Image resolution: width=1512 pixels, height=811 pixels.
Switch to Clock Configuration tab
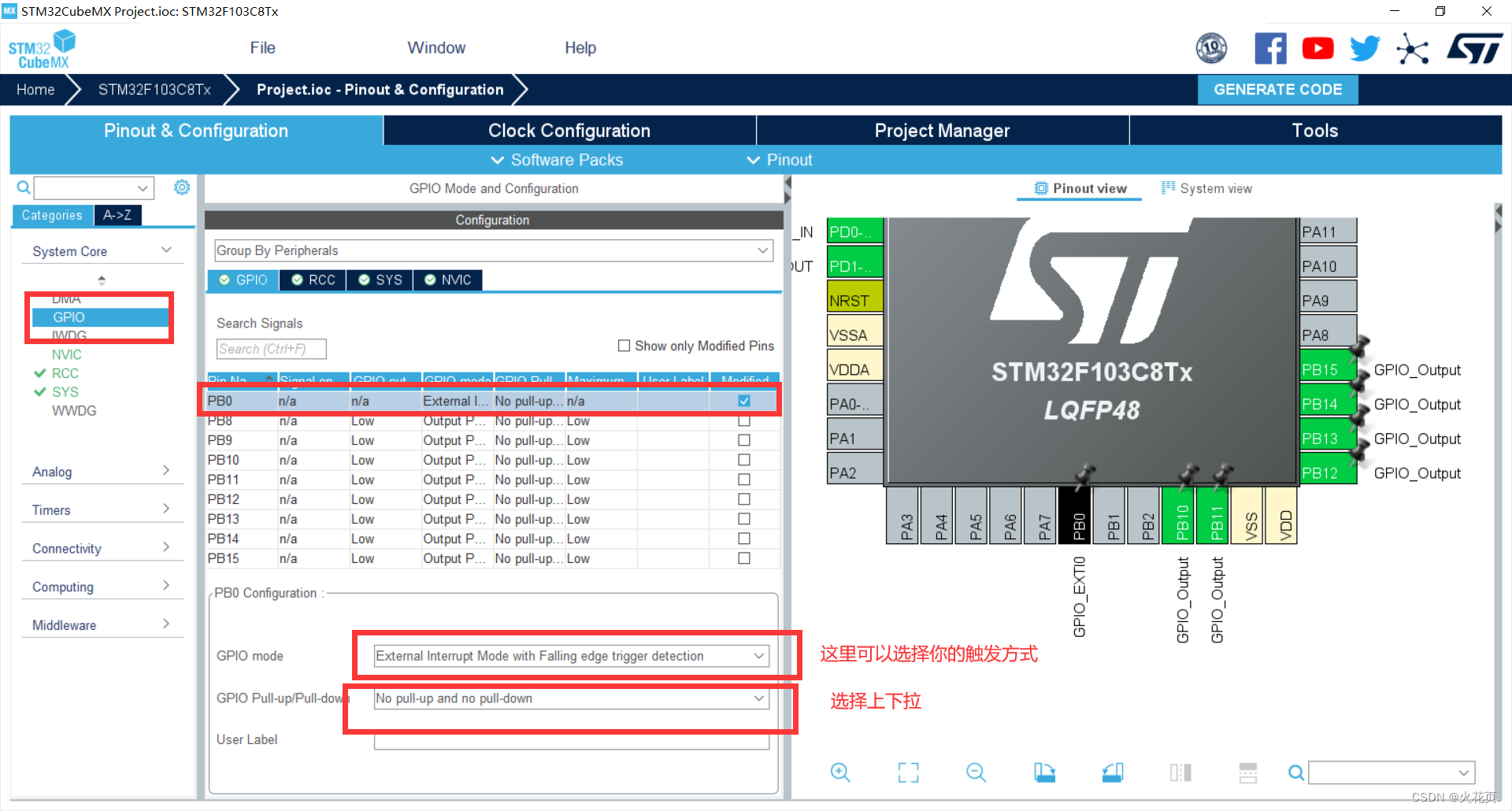click(x=569, y=130)
